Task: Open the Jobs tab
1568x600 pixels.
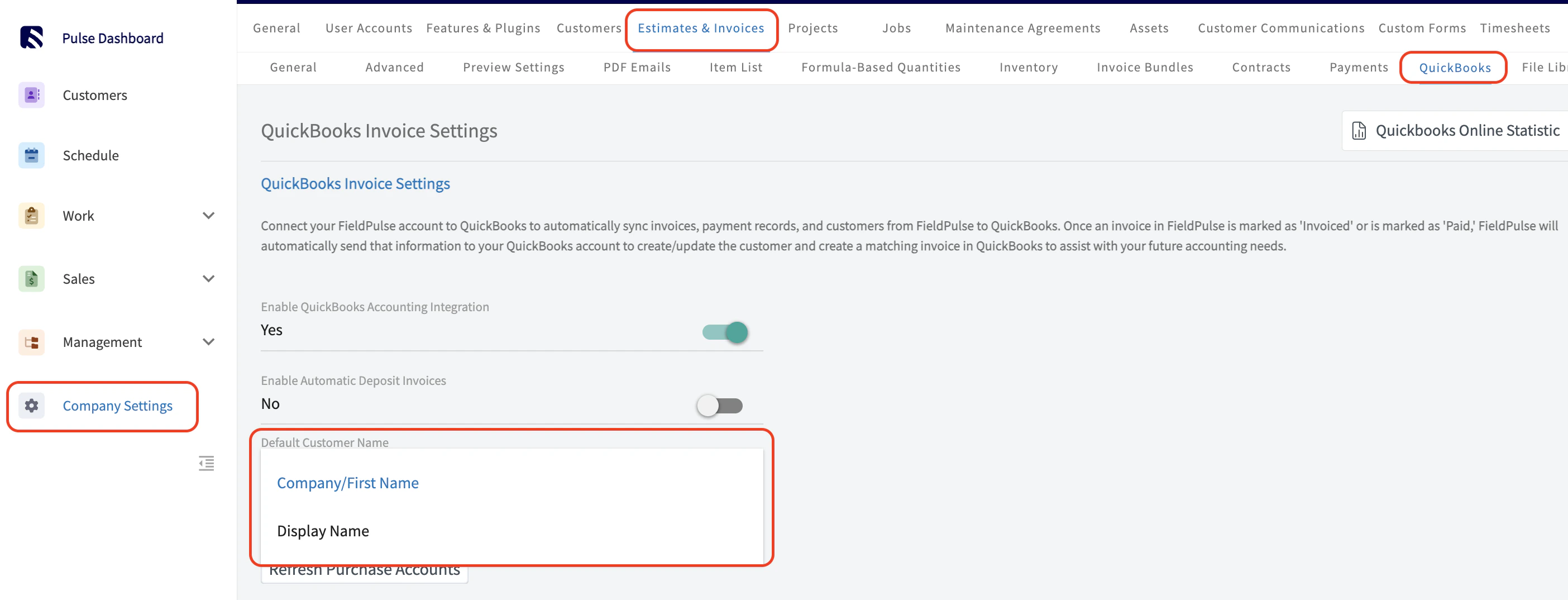Action: point(897,28)
